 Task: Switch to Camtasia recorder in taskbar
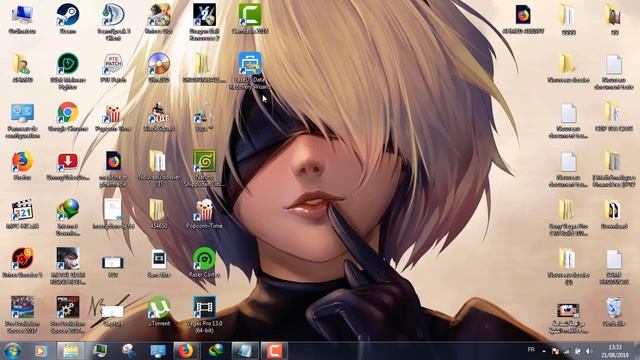[274, 351]
